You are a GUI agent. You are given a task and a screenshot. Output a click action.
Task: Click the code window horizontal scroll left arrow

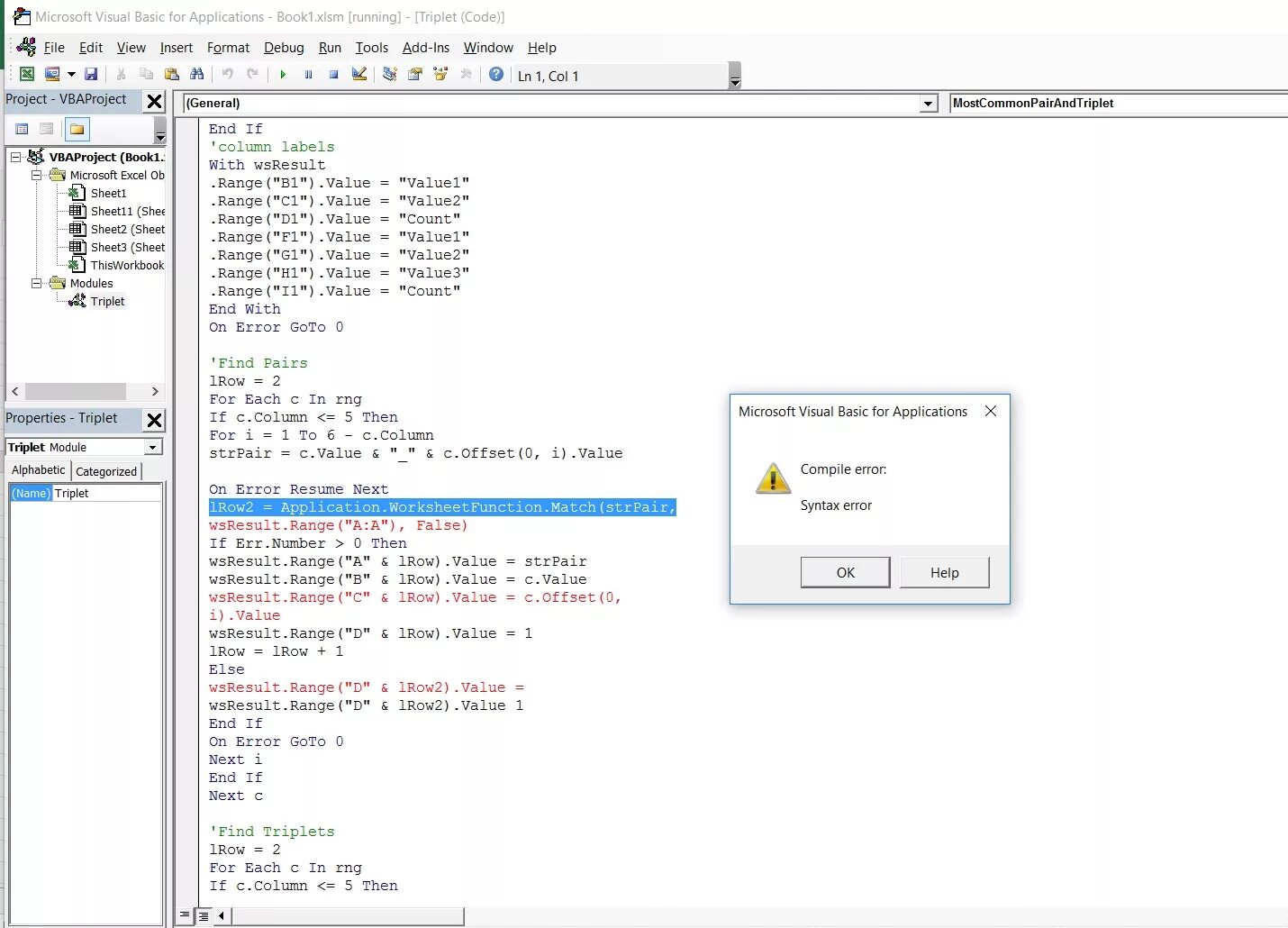(x=222, y=915)
